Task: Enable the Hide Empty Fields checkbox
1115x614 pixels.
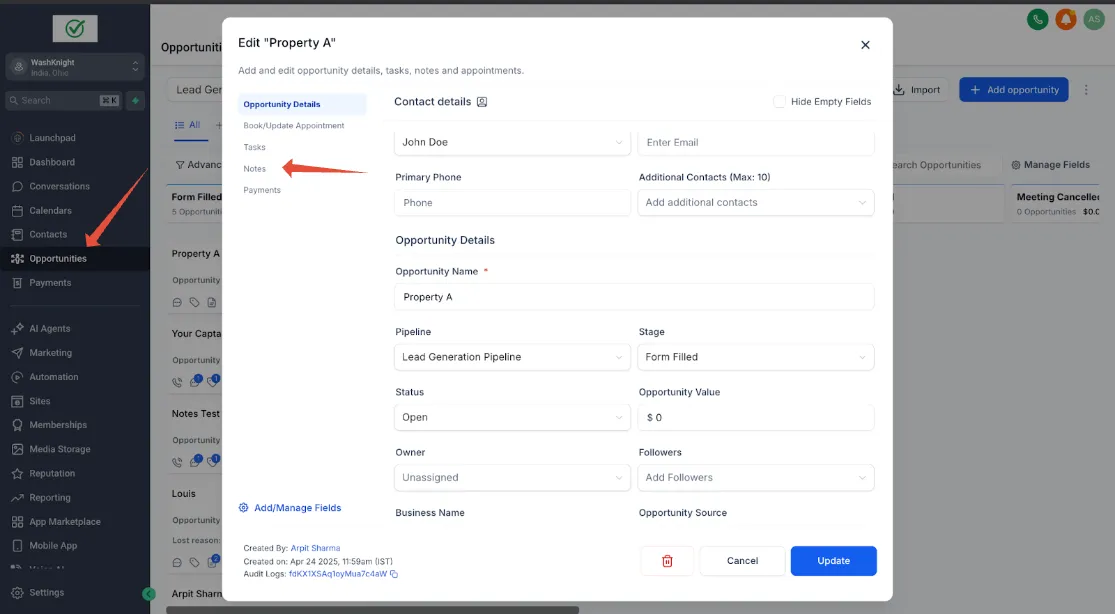Action: coord(779,102)
